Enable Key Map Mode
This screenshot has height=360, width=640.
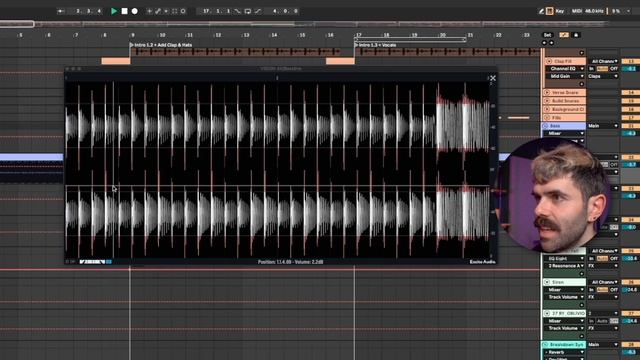[x=560, y=11]
